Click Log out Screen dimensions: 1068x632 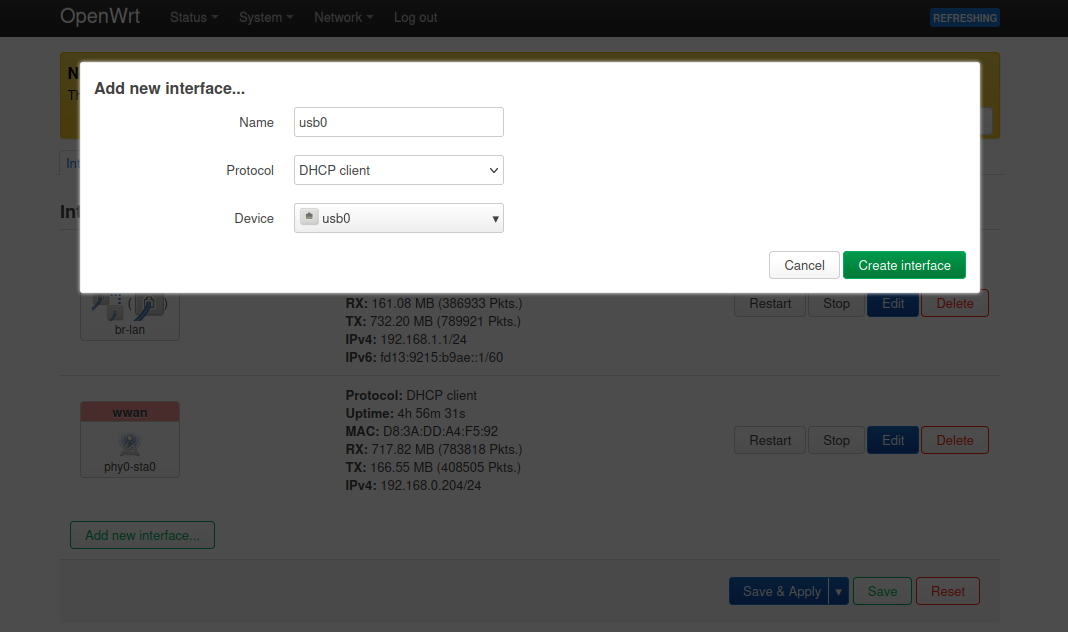point(415,17)
